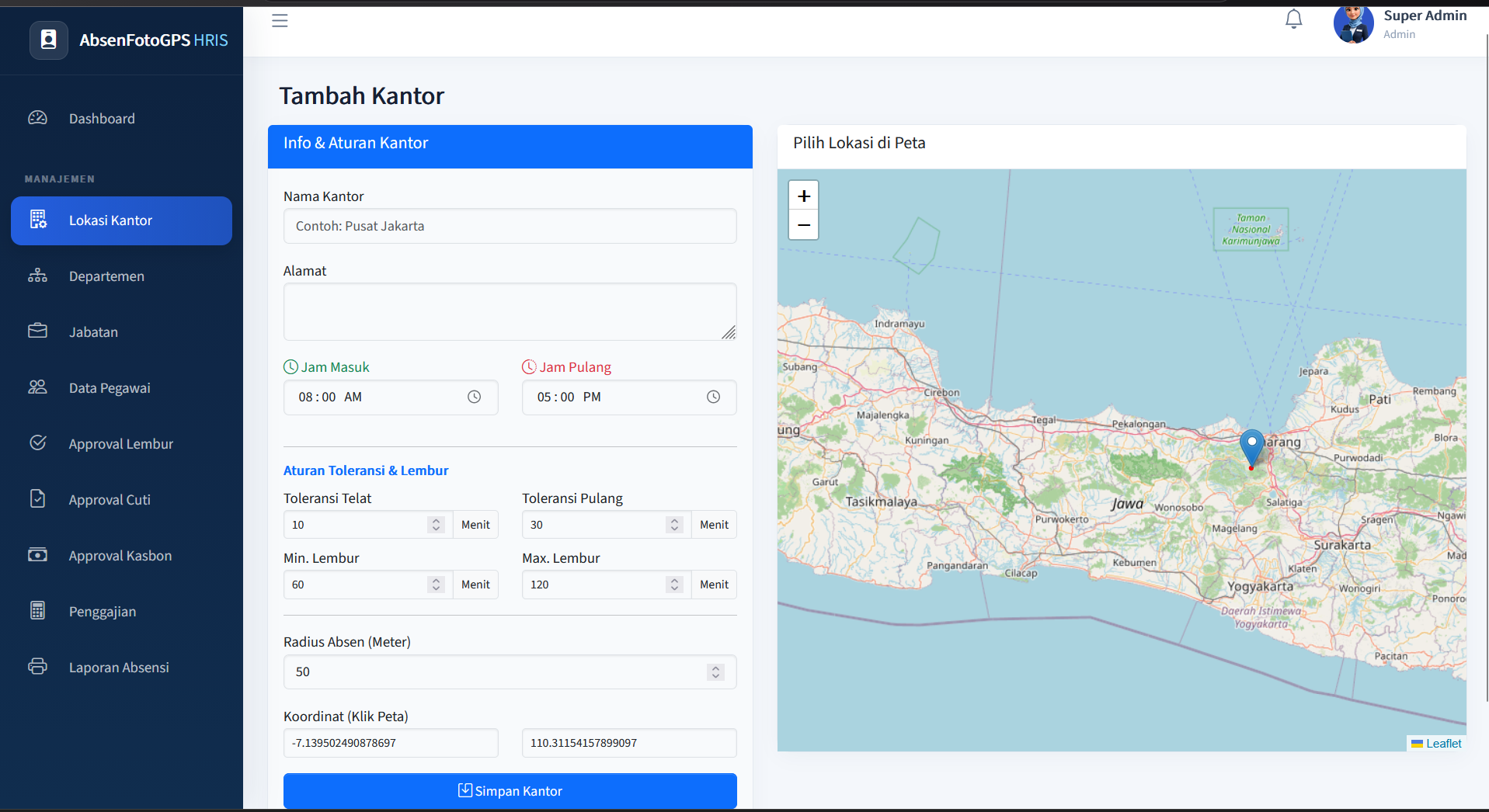1489x812 pixels.
Task: Click the Jam Masuk time field
Action: point(391,397)
